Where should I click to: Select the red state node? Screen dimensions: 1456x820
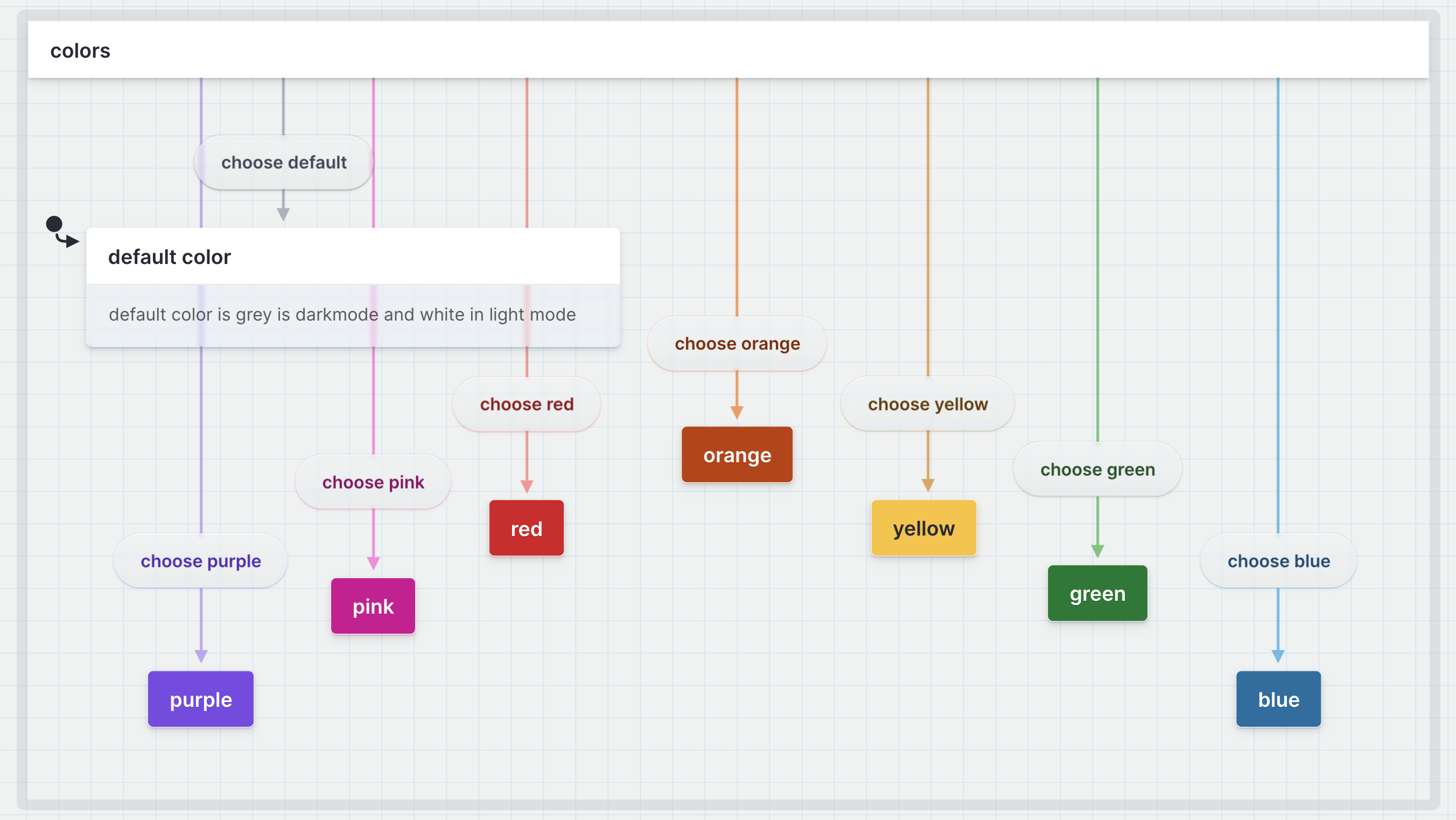(x=526, y=527)
